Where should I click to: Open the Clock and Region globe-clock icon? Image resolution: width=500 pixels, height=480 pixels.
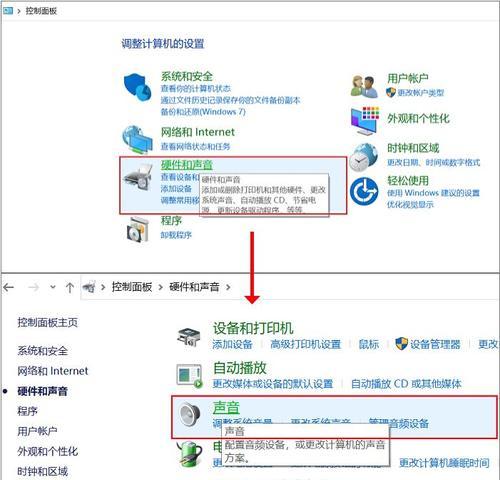coord(364,156)
